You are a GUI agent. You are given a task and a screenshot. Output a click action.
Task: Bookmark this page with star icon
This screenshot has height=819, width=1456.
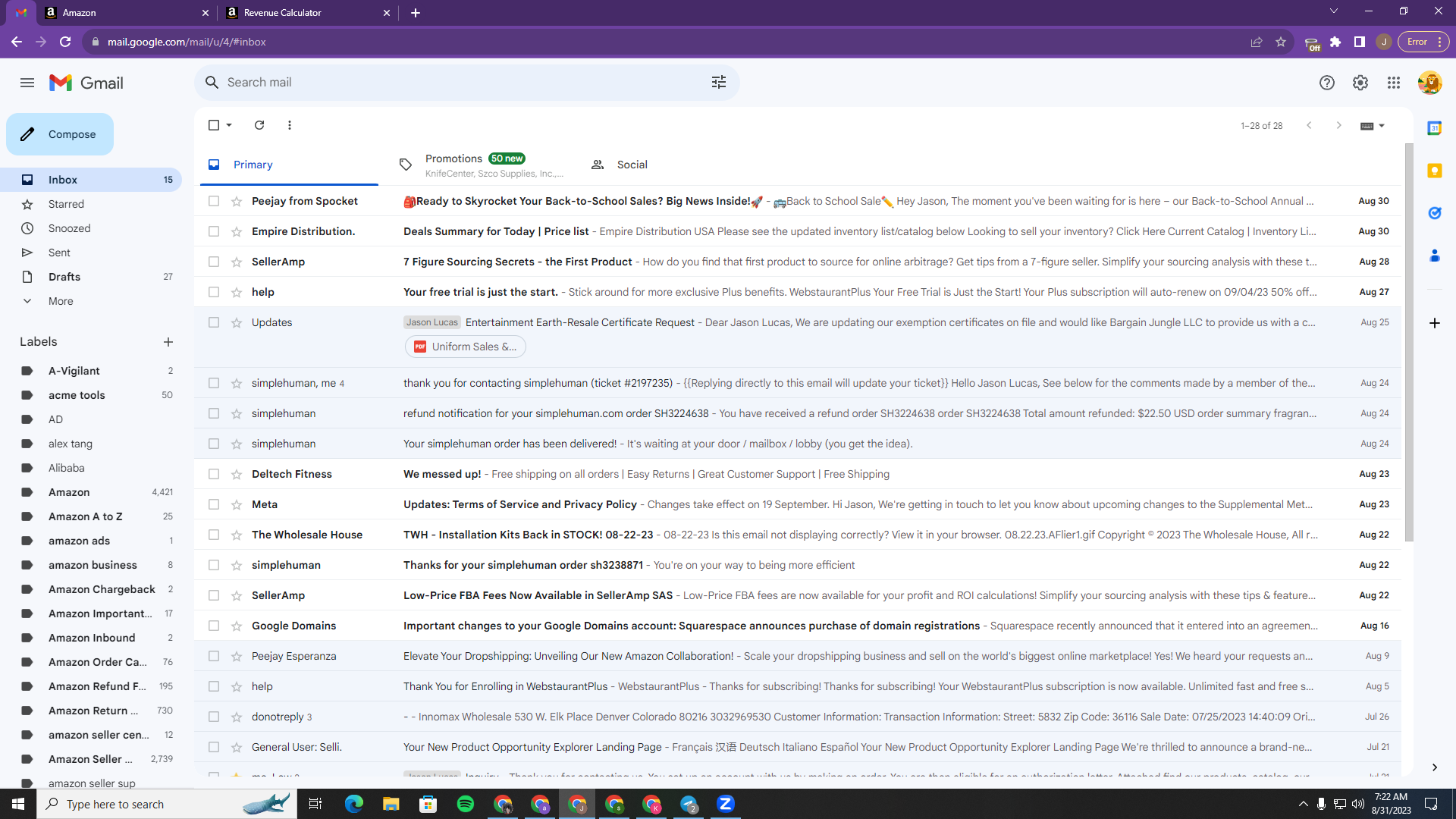[1281, 42]
